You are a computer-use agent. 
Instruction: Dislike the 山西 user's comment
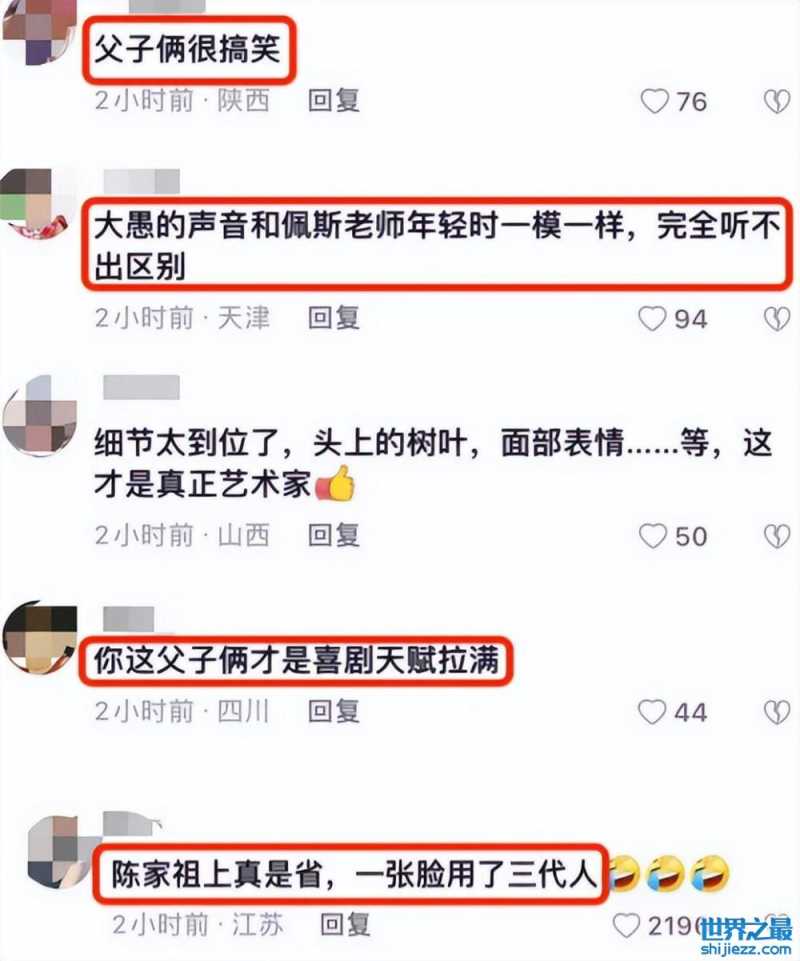pyautogui.click(x=777, y=536)
